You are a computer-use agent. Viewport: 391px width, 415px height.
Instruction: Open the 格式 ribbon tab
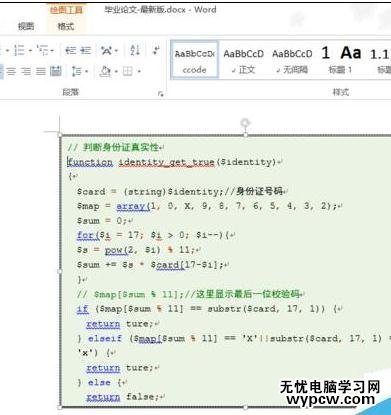(x=66, y=26)
